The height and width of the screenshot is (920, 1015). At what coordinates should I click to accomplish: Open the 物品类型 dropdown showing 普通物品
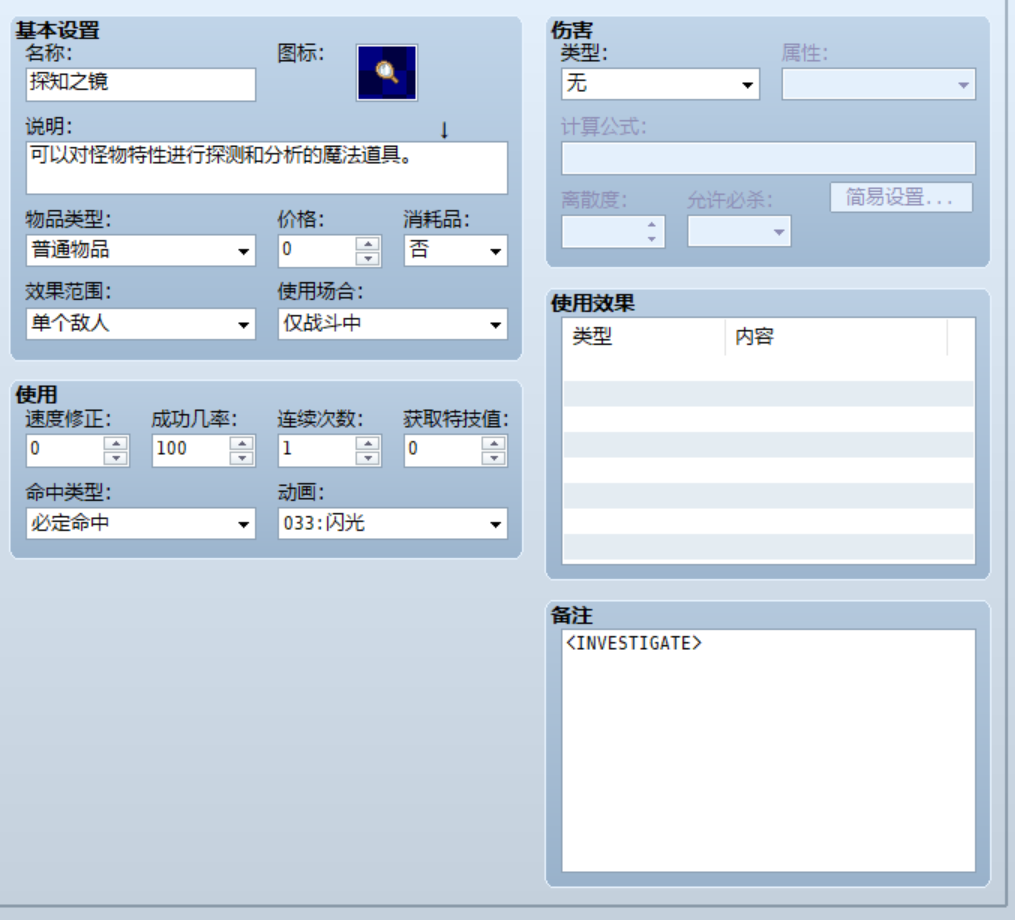140,251
